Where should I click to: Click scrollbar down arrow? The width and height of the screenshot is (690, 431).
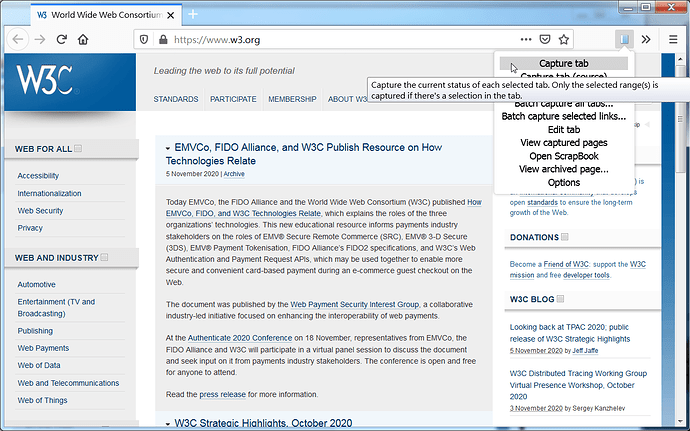(680, 422)
